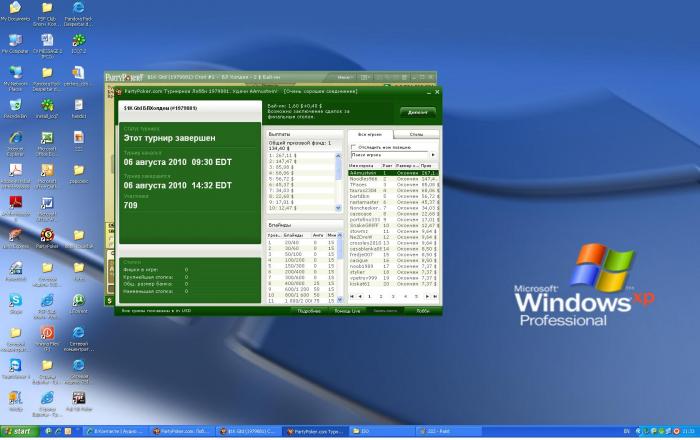Screen dimensions: 700x440
Task: Click the Блайнды panel header
Action: (304, 225)
